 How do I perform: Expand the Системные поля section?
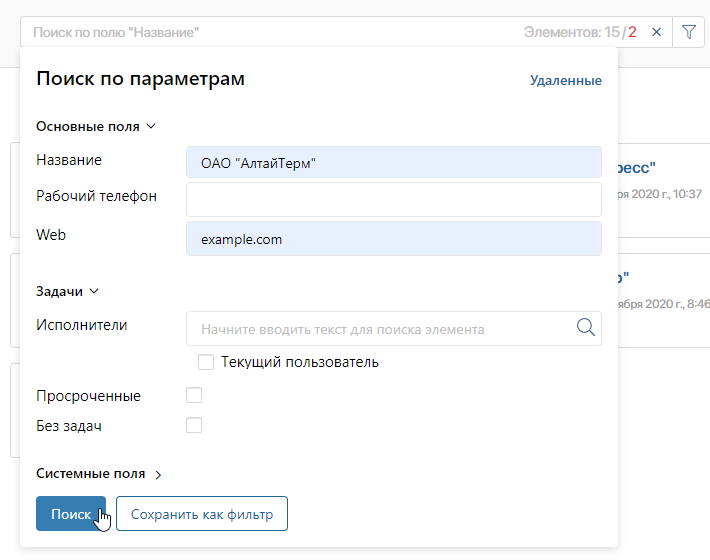click(x=99, y=474)
